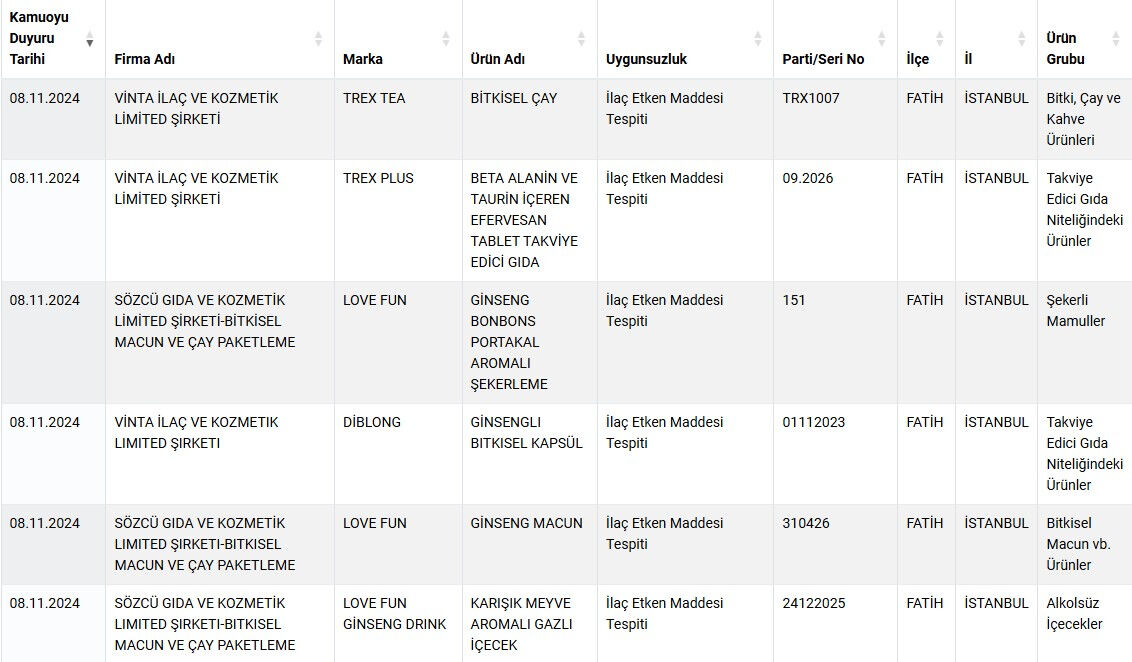Sort by Uygunsuzluk using its arrow icon

coord(757,39)
